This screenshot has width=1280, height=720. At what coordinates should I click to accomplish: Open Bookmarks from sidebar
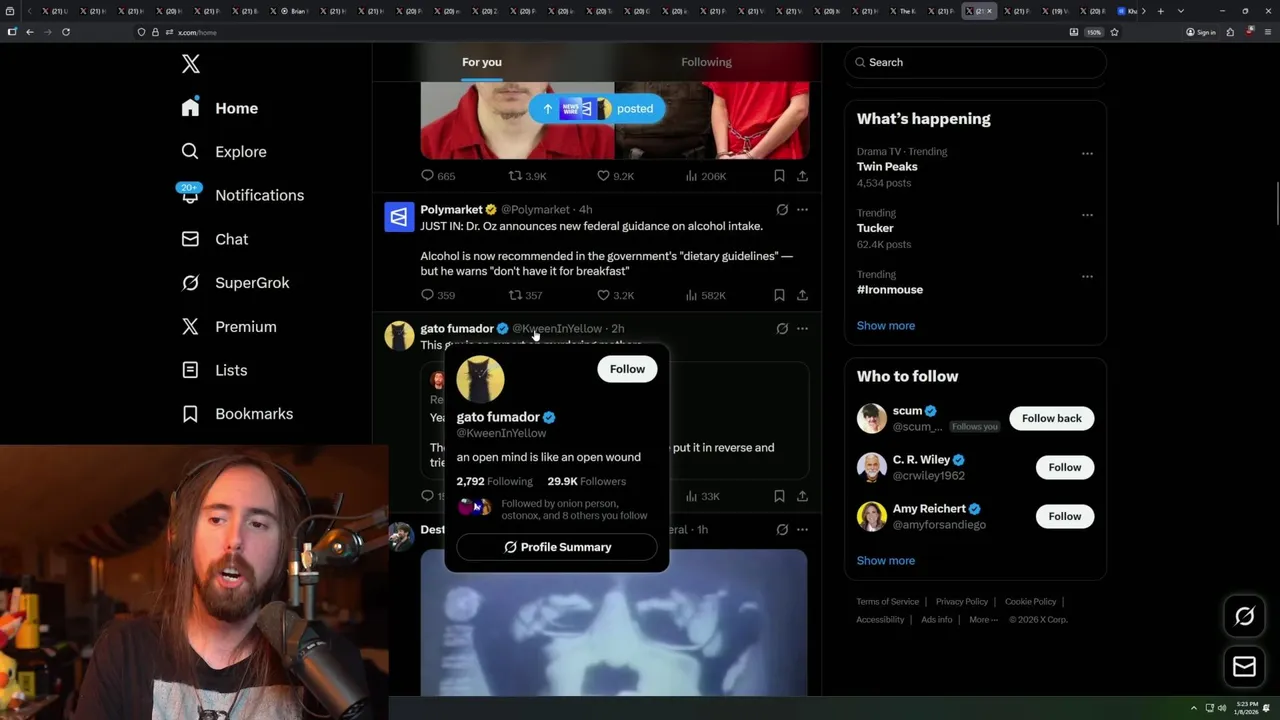(x=237, y=414)
